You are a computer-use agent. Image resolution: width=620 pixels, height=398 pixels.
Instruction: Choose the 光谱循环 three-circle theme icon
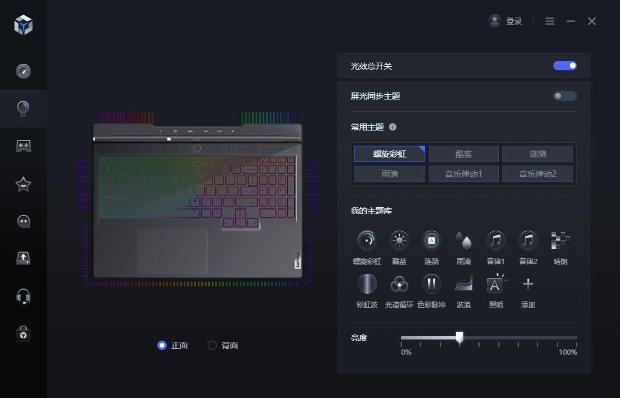[399, 284]
